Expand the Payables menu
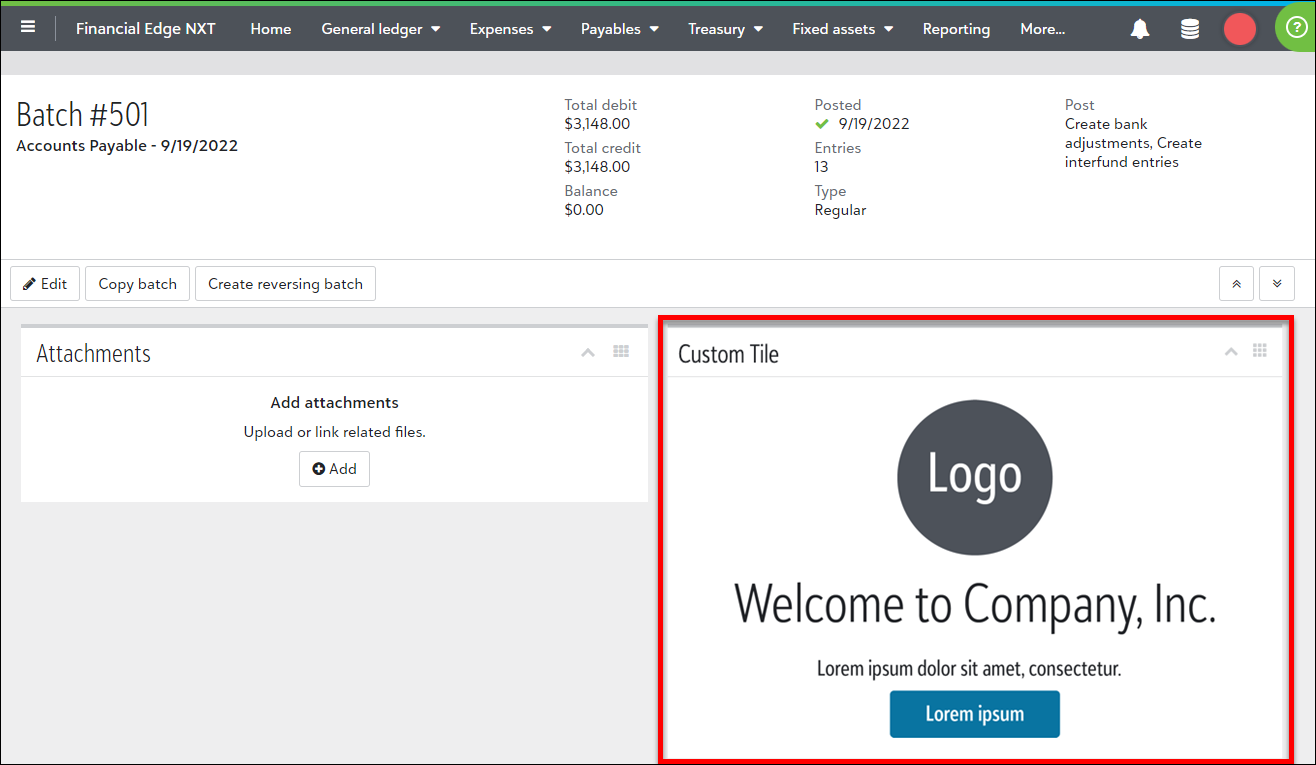 pos(619,29)
